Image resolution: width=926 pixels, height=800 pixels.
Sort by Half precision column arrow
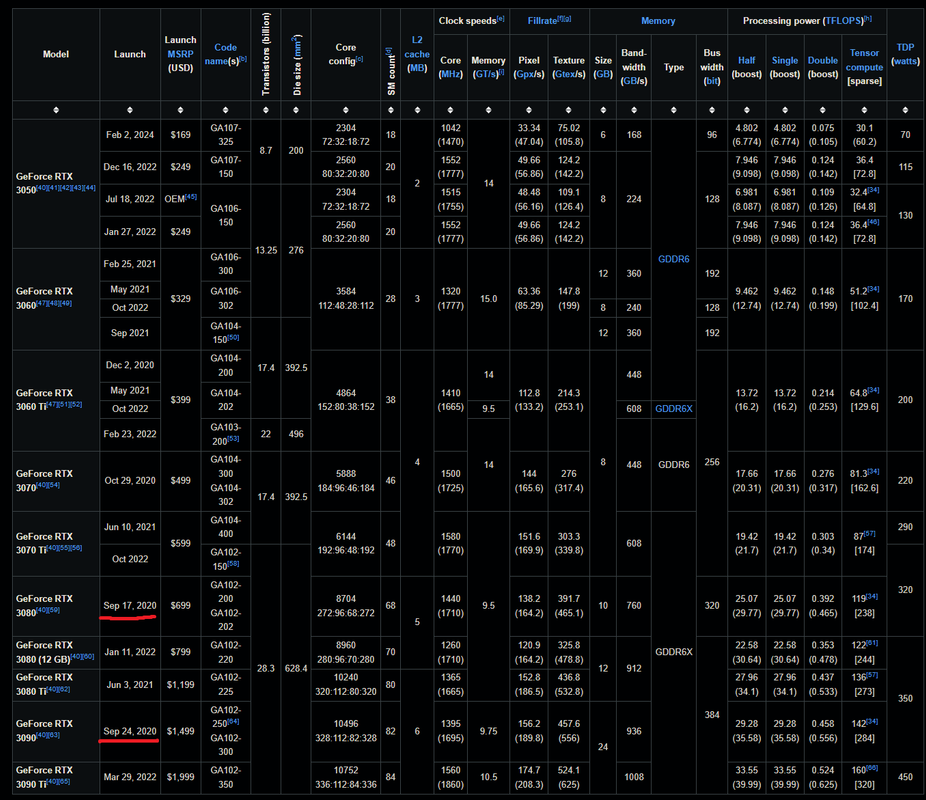point(747,110)
